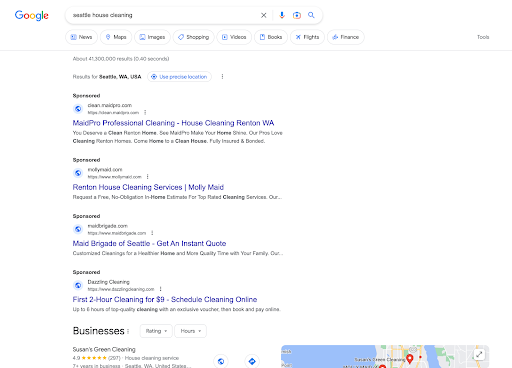Select the Shopping filter tab
Image resolution: width=512 pixels, height=368 pixels.
(x=194, y=37)
